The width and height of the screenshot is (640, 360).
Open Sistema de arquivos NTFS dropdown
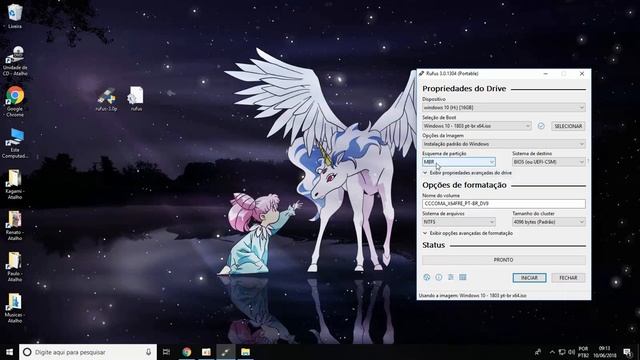pos(459,222)
